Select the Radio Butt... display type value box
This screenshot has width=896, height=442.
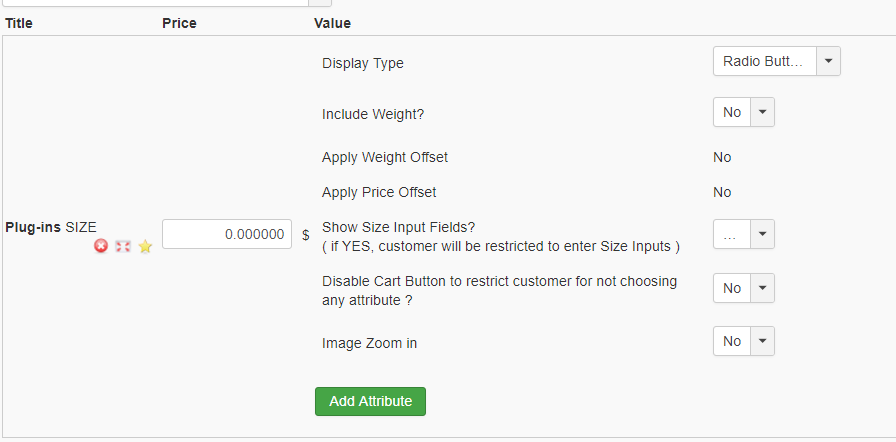[x=765, y=61]
